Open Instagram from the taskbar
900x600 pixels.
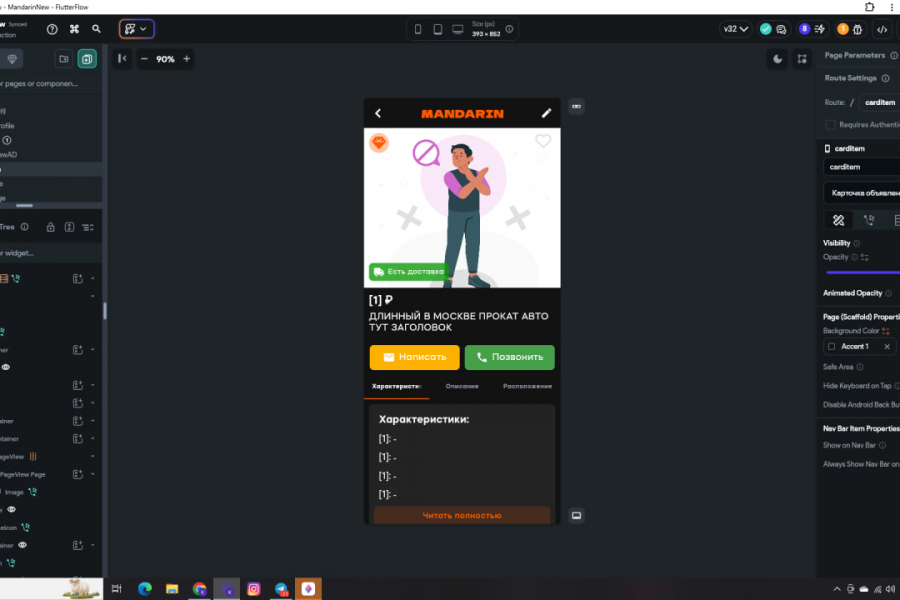click(254, 589)
